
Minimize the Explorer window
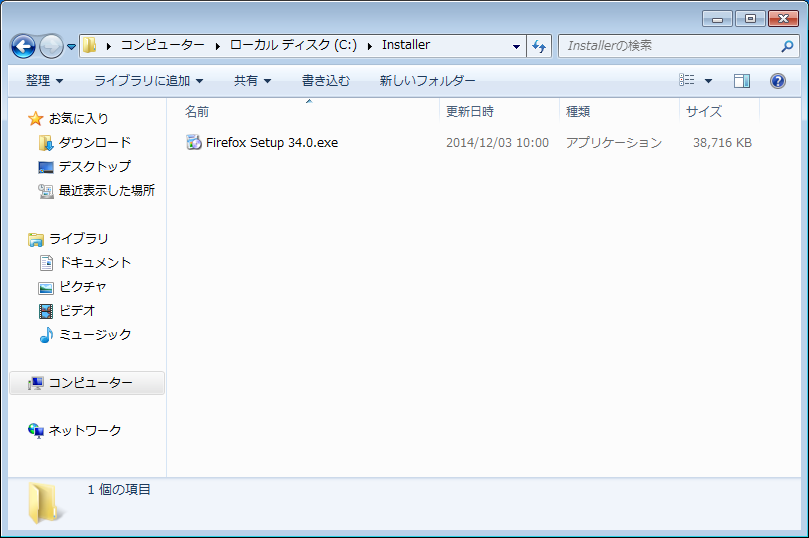point(717,19)
